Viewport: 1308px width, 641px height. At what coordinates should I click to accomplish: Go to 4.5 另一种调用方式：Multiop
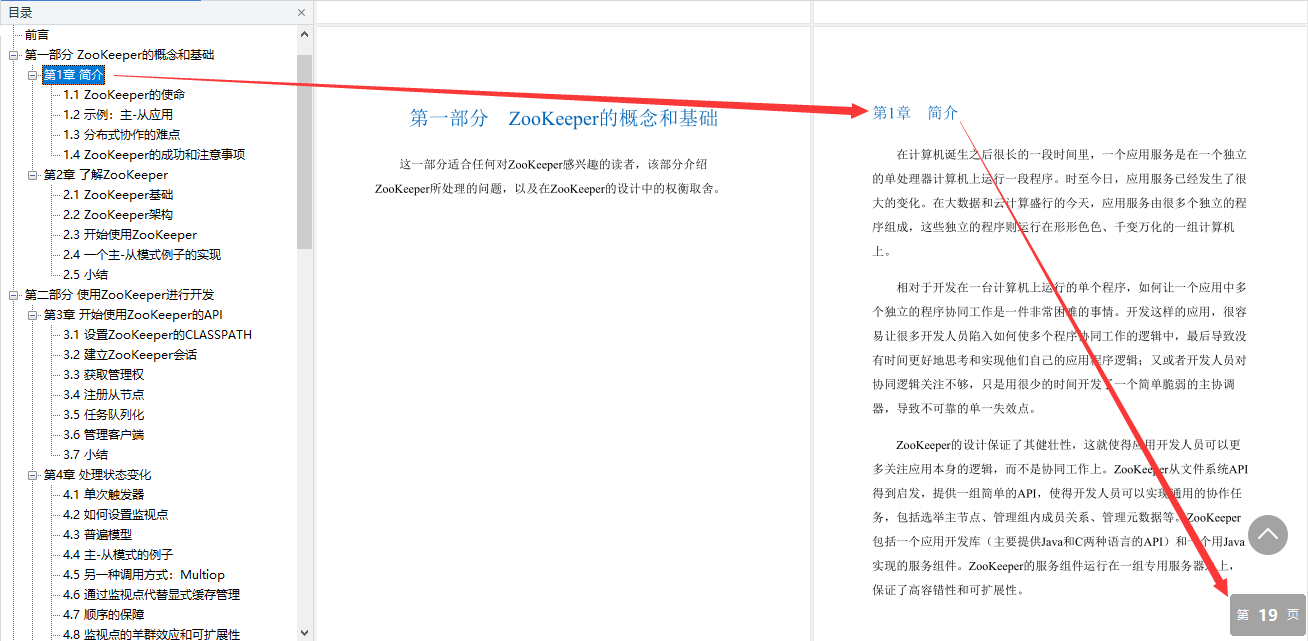point(144,575)
